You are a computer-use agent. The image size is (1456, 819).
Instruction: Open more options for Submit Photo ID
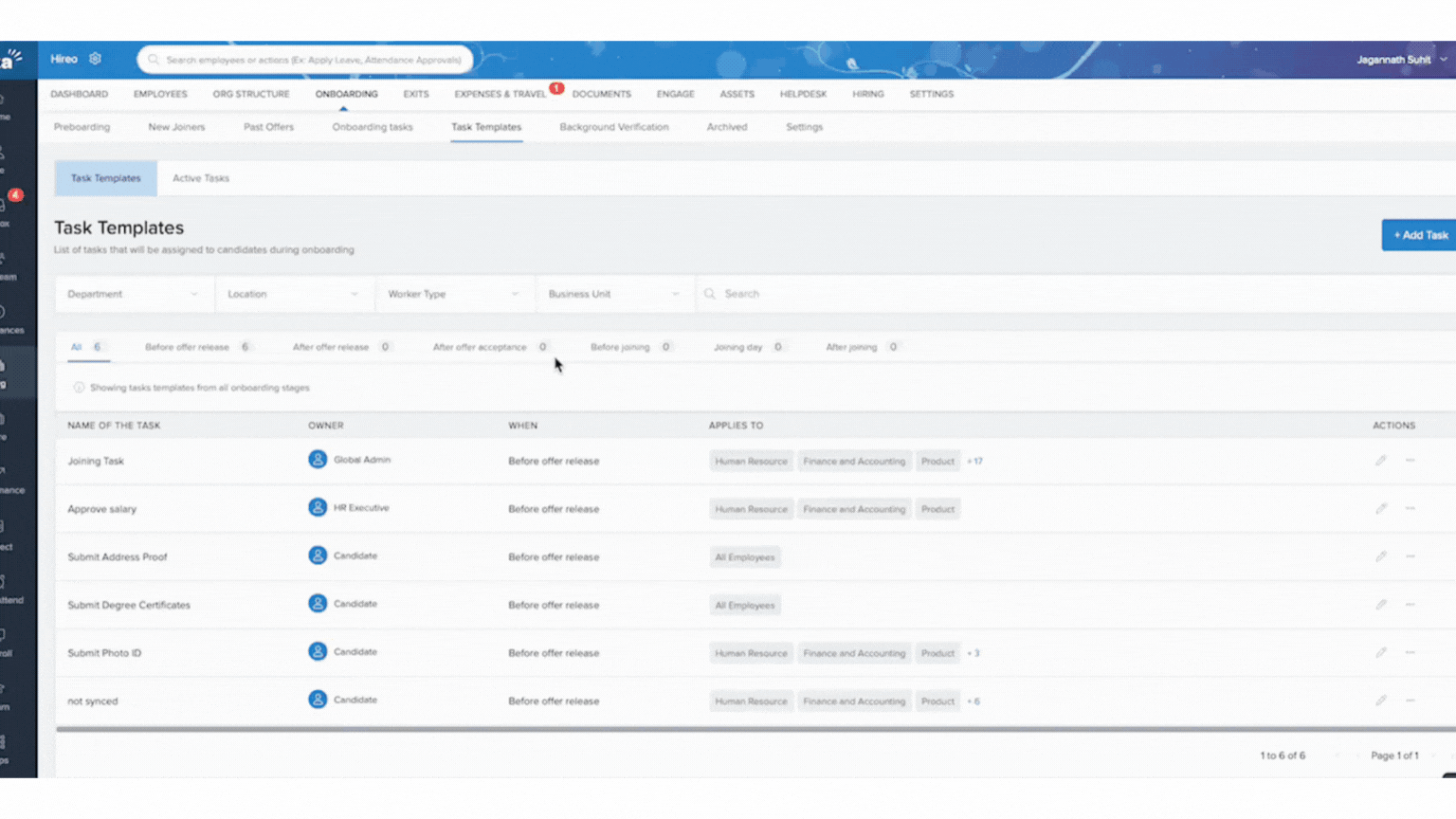1410,652
